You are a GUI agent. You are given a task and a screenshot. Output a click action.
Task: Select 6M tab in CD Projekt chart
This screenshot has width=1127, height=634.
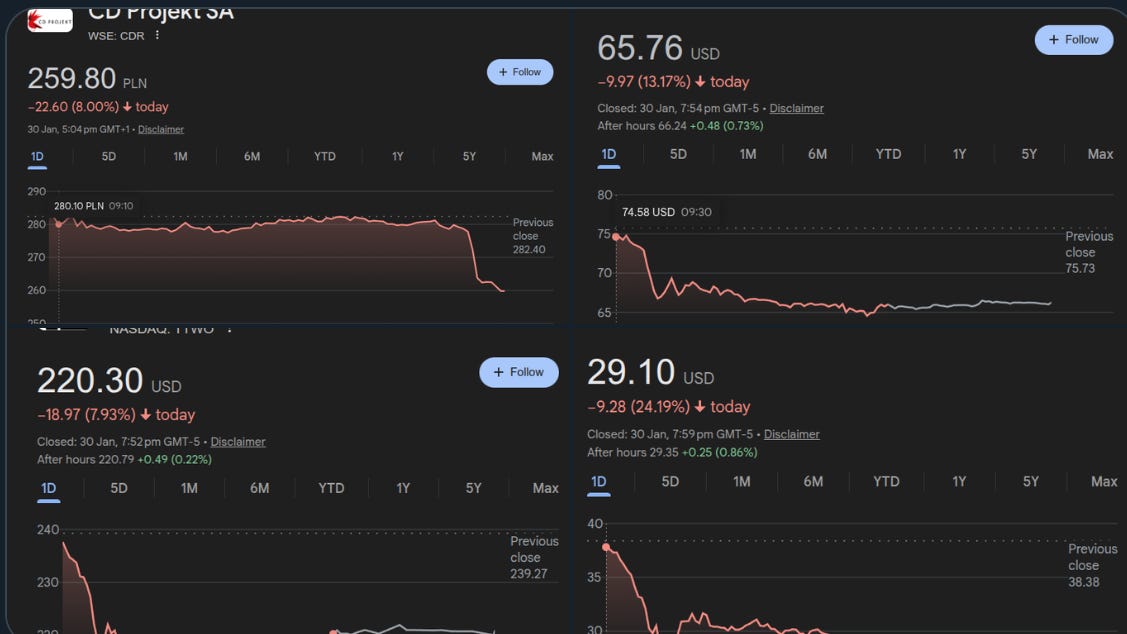pos(252,157)
